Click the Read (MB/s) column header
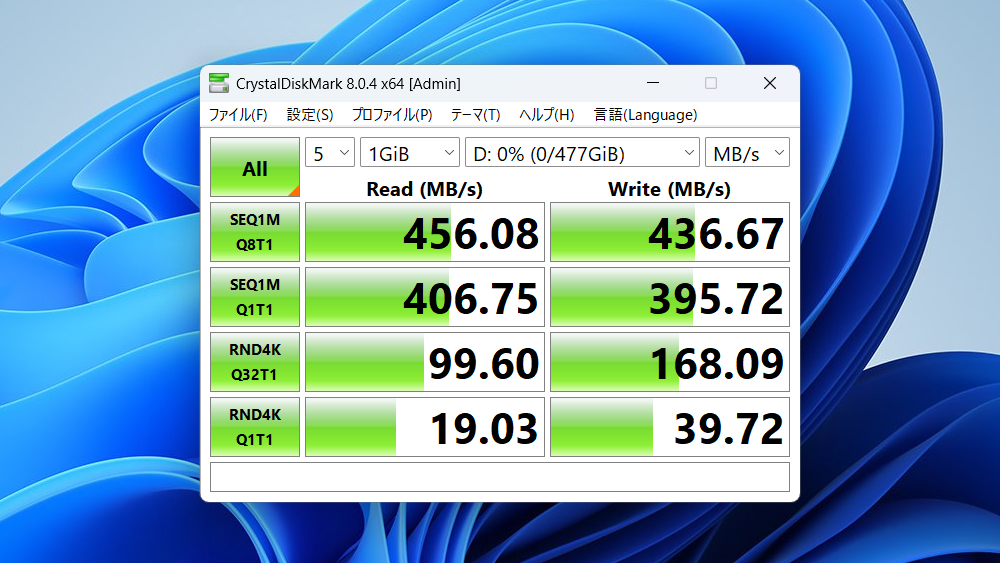1000x563 pixels. pyautogui.click(x=424, y=189)
